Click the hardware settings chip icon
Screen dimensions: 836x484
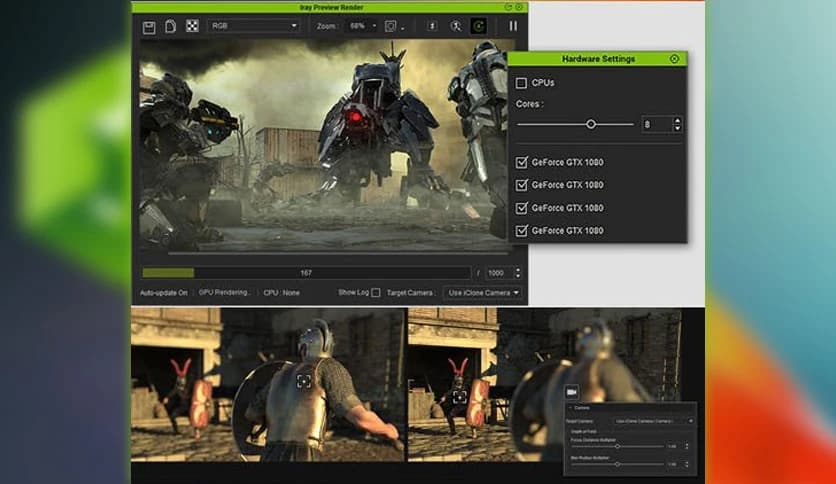[x=432, y=26]
